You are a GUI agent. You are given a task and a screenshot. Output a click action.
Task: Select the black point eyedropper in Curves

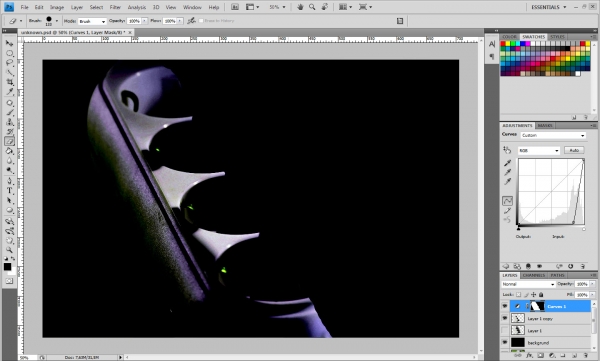507,163
